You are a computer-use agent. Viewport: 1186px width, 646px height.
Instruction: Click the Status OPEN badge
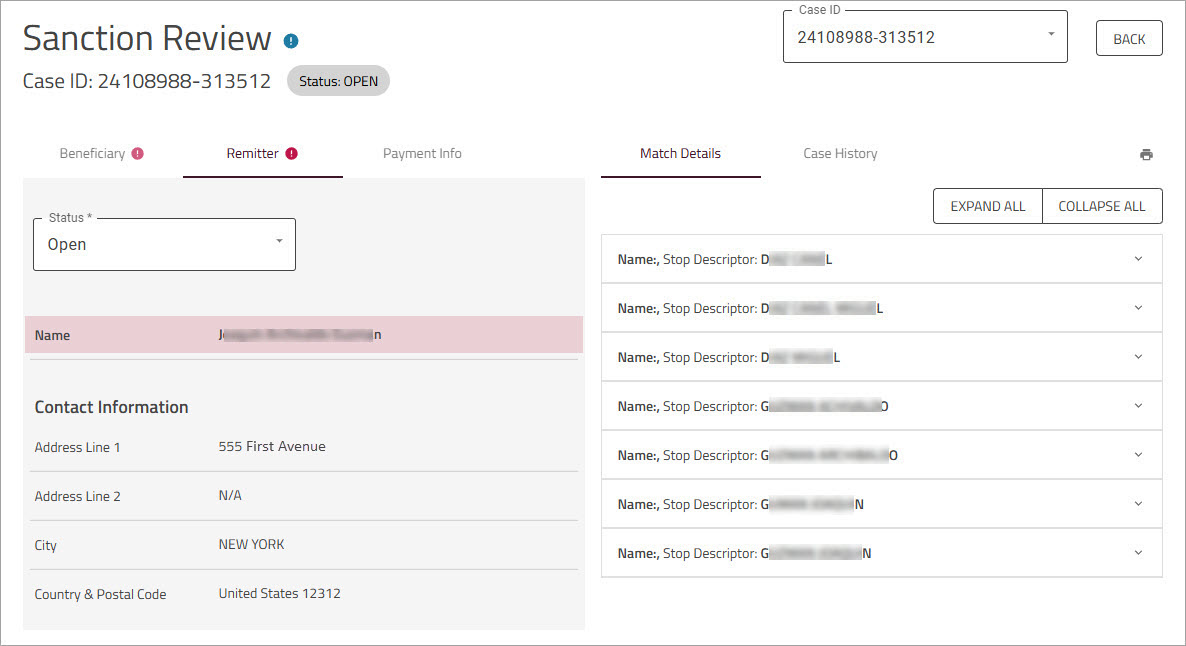tap(338, 81)
